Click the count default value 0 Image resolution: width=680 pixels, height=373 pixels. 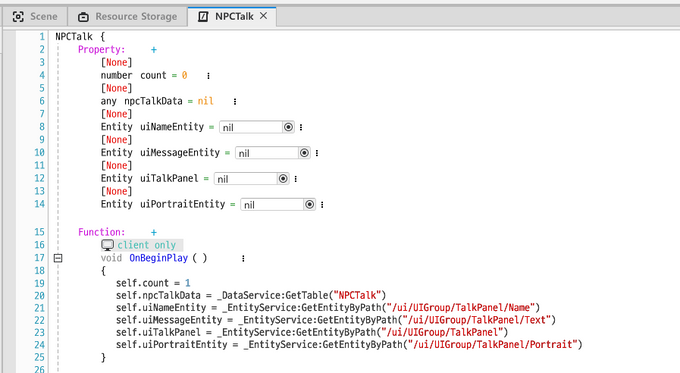pyautogui.click(x=184, y=75)
